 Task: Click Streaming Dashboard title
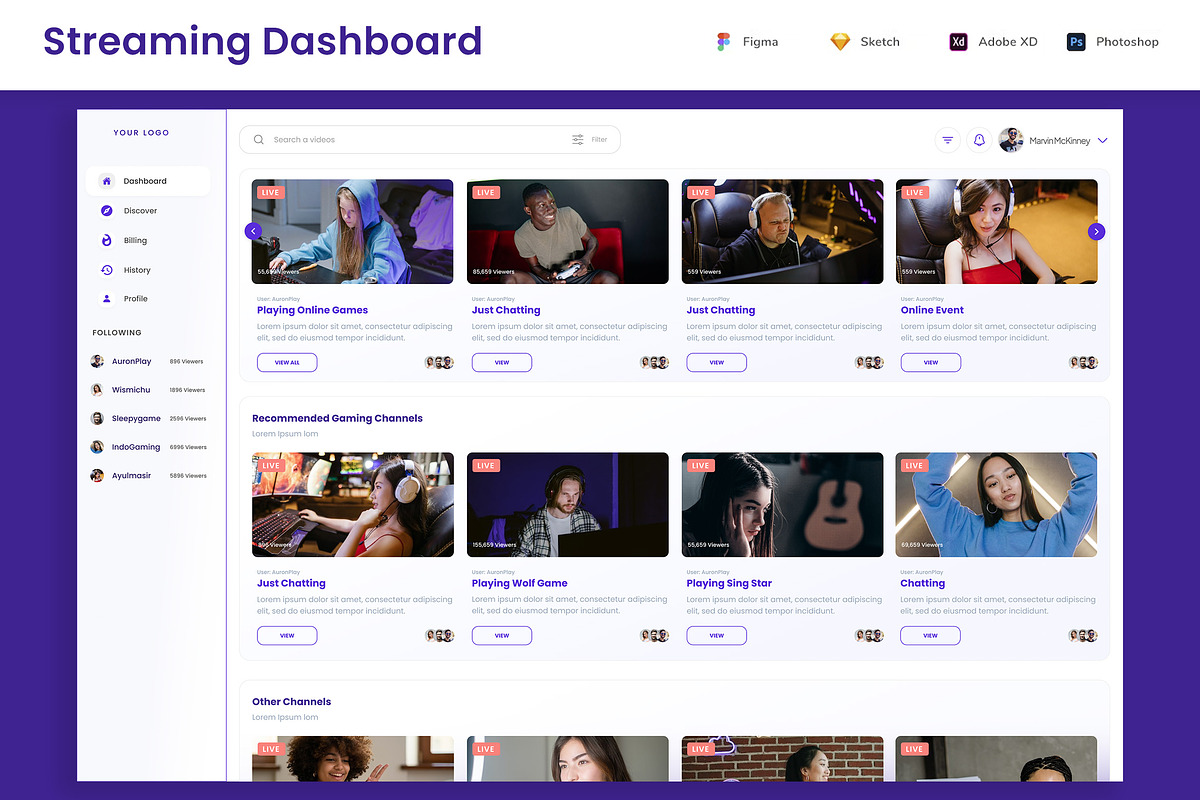263,42
